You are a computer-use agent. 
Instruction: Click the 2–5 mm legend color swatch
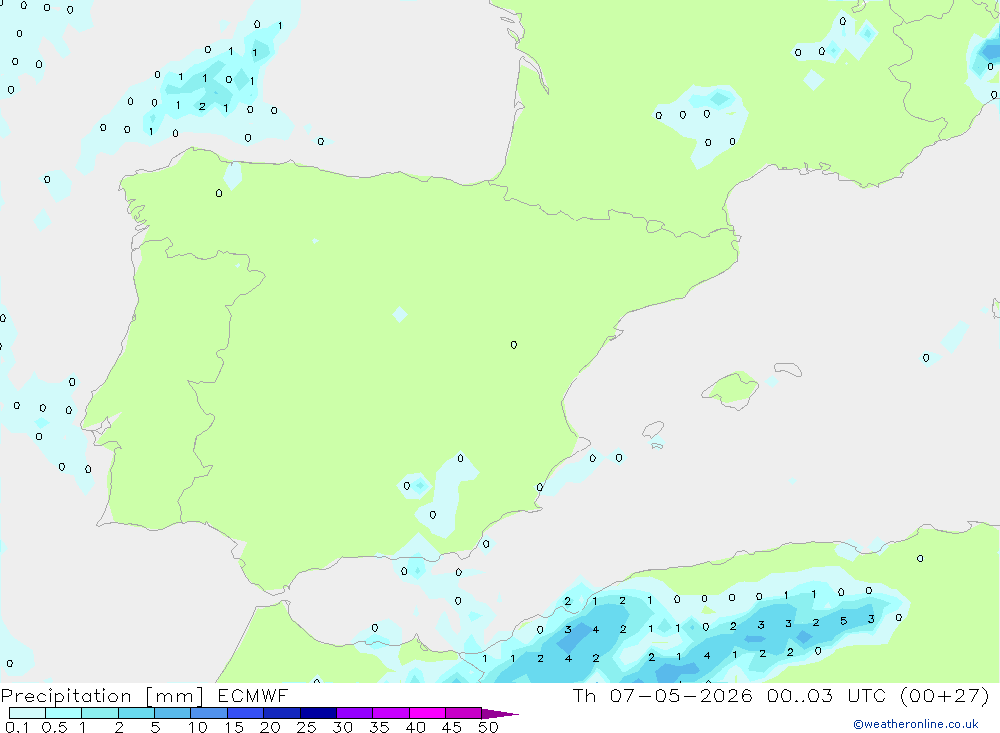coord(136,713)
